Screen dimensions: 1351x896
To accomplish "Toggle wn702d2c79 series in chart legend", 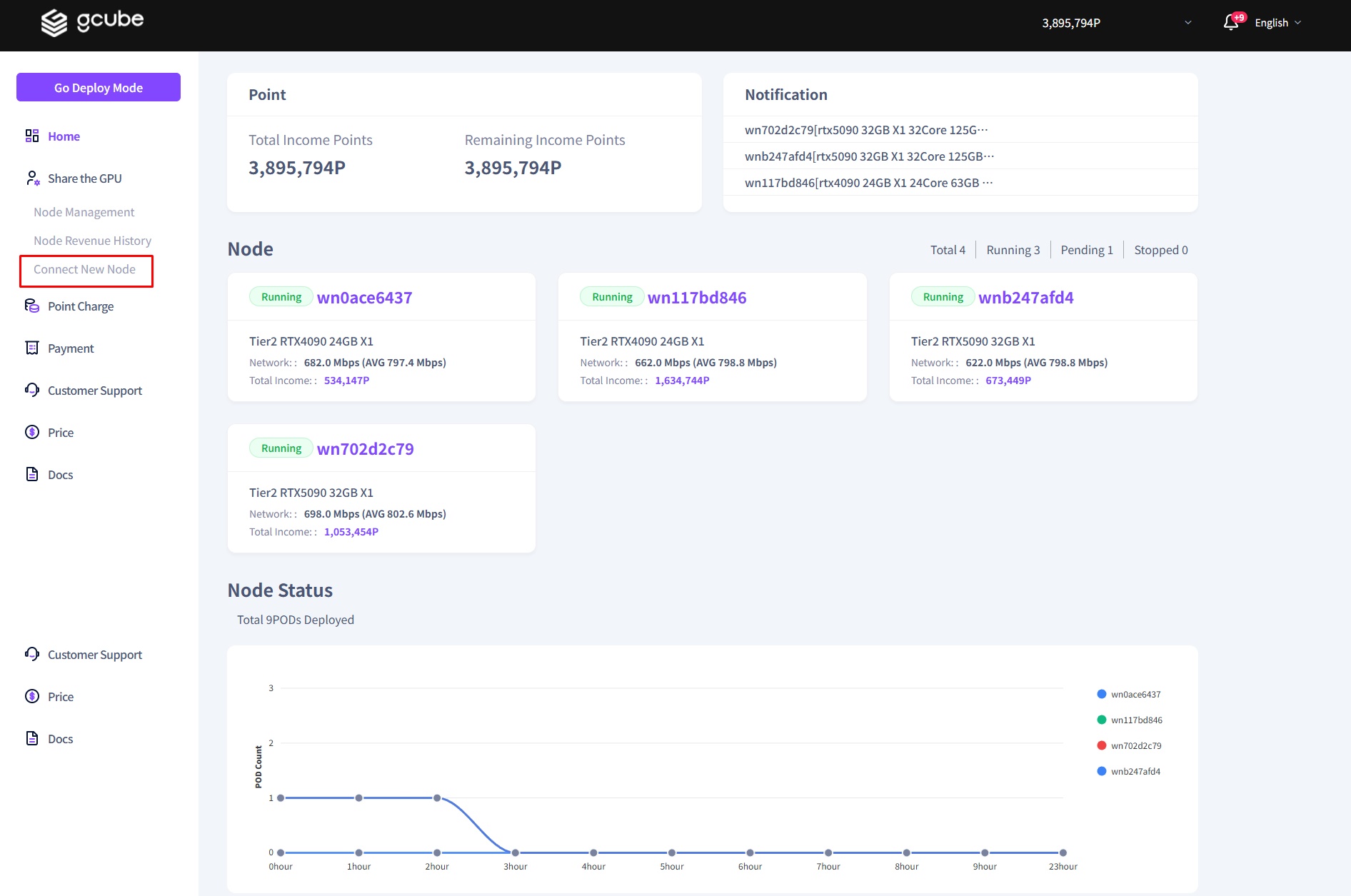I will pos(1135,745).
